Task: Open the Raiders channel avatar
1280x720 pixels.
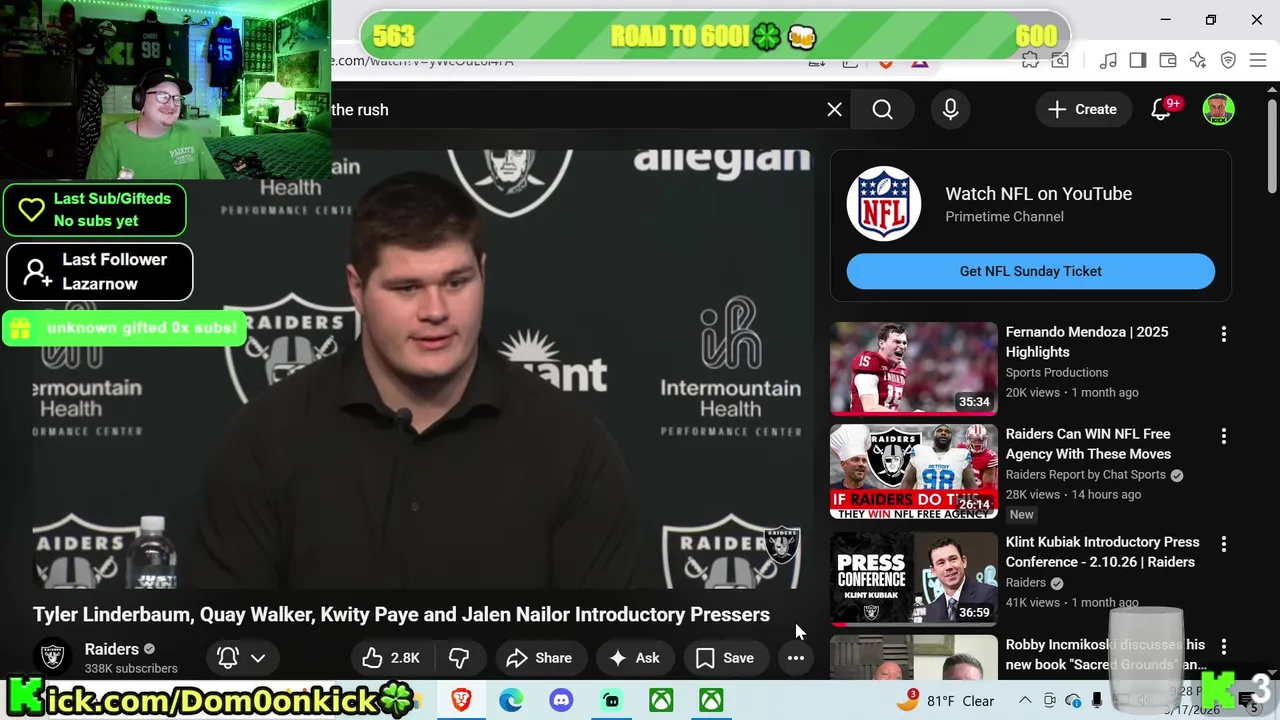Action: 52,657
